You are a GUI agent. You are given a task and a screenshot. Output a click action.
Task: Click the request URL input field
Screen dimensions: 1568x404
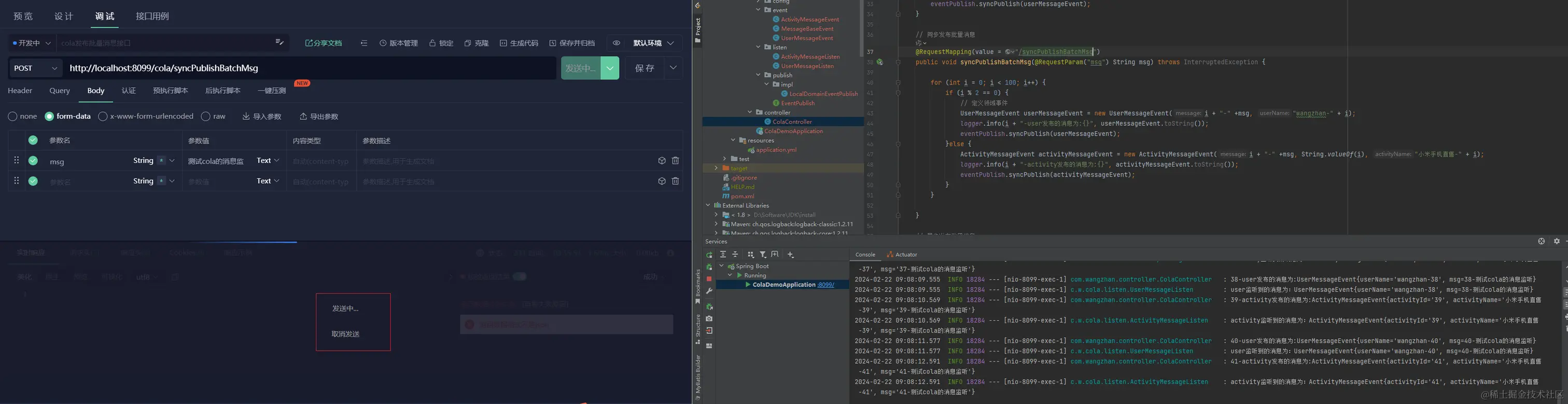(x=309, y=68)
